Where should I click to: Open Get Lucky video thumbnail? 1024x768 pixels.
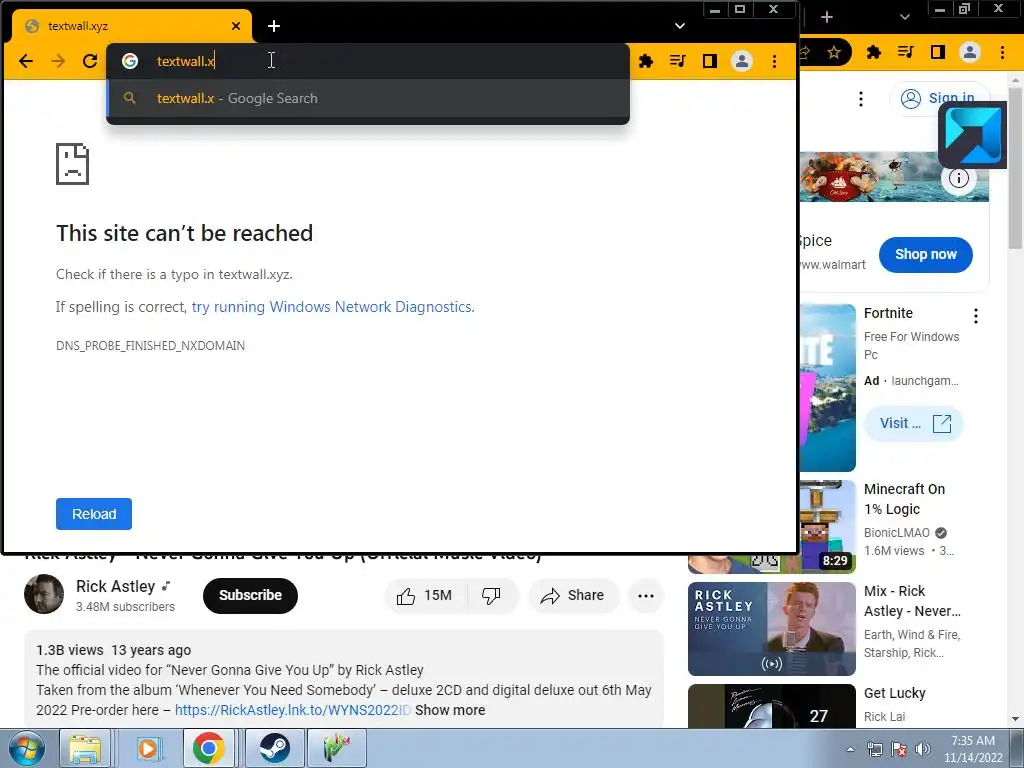771,706
